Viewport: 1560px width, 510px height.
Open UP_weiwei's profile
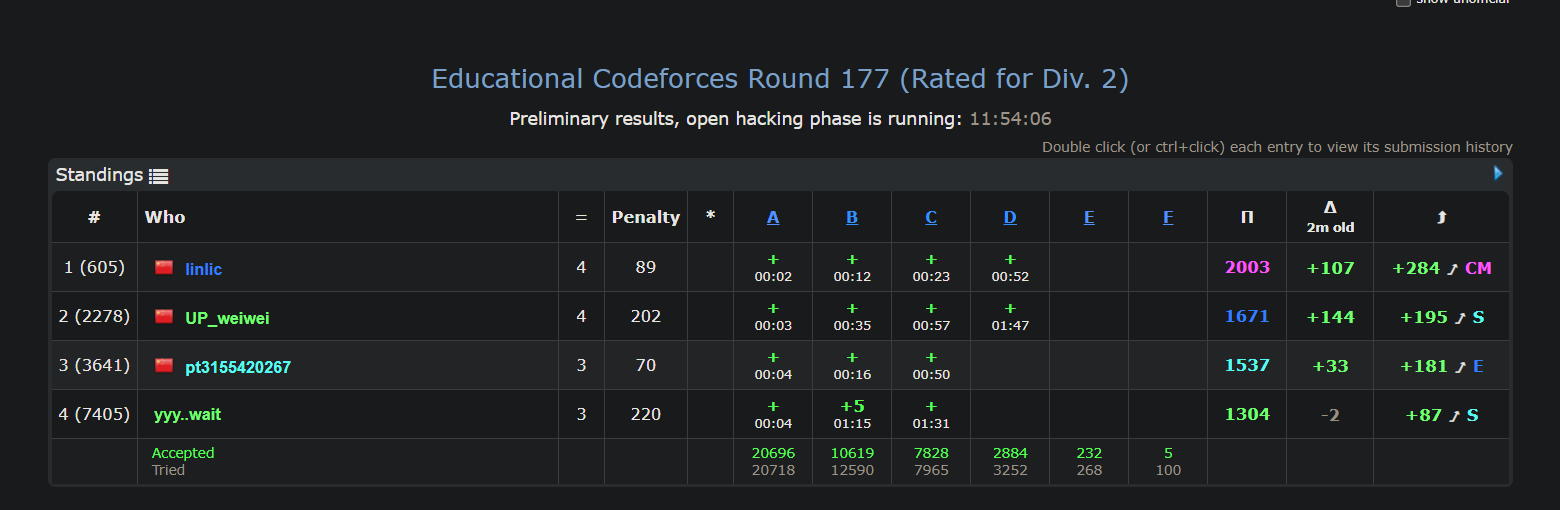[227, 318]
